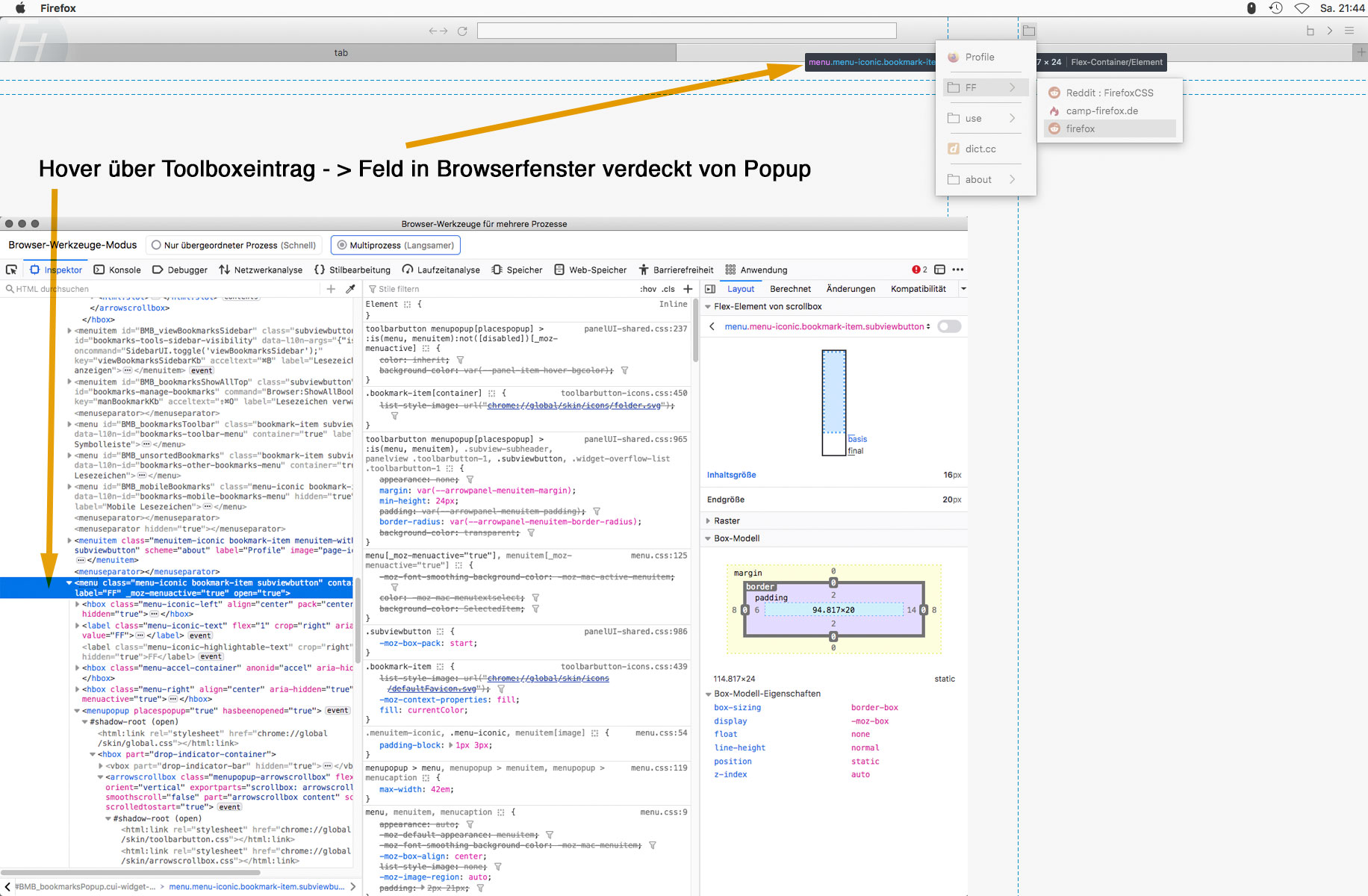
Task: Highlight the .subviewbutton selector matches
Action: point(441,632)
